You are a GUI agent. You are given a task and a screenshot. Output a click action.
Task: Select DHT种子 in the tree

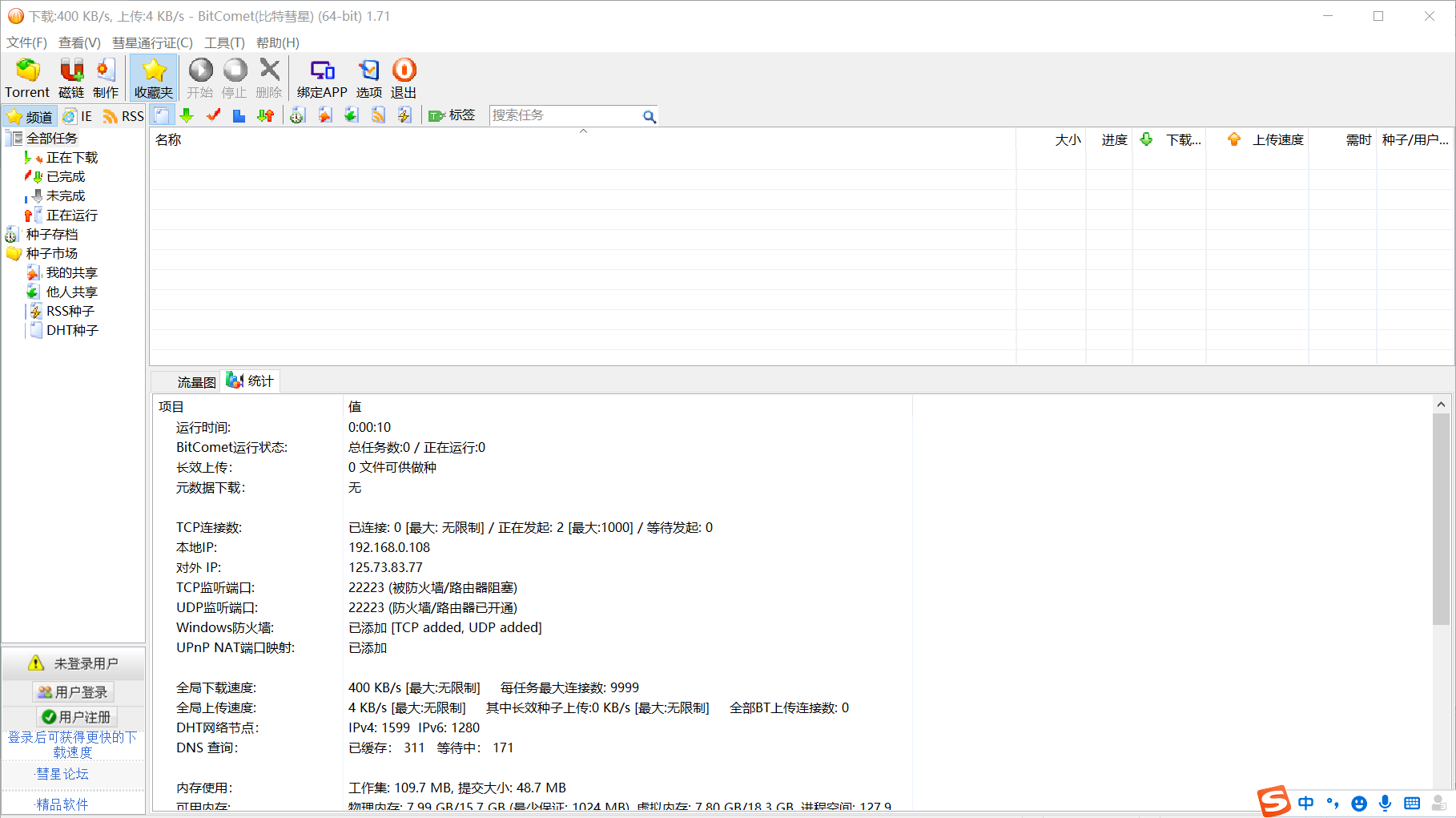pos(72,331)
